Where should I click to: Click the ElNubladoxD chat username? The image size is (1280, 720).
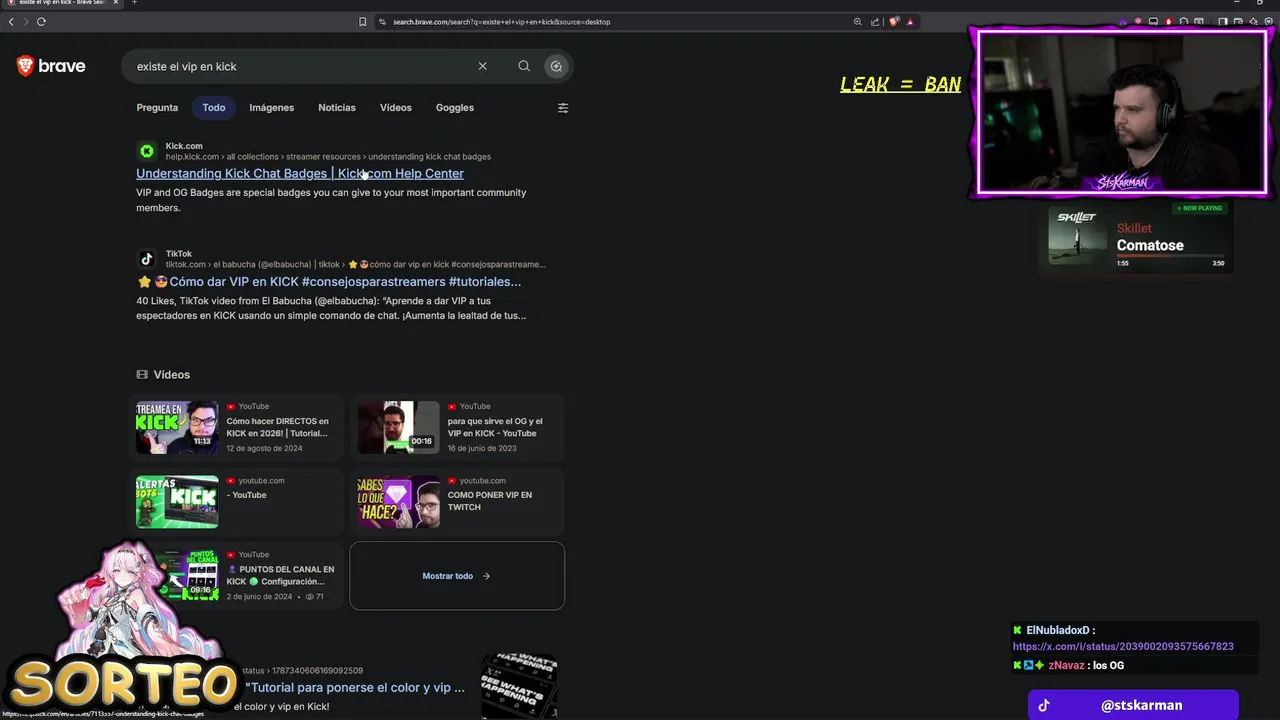1058,631
